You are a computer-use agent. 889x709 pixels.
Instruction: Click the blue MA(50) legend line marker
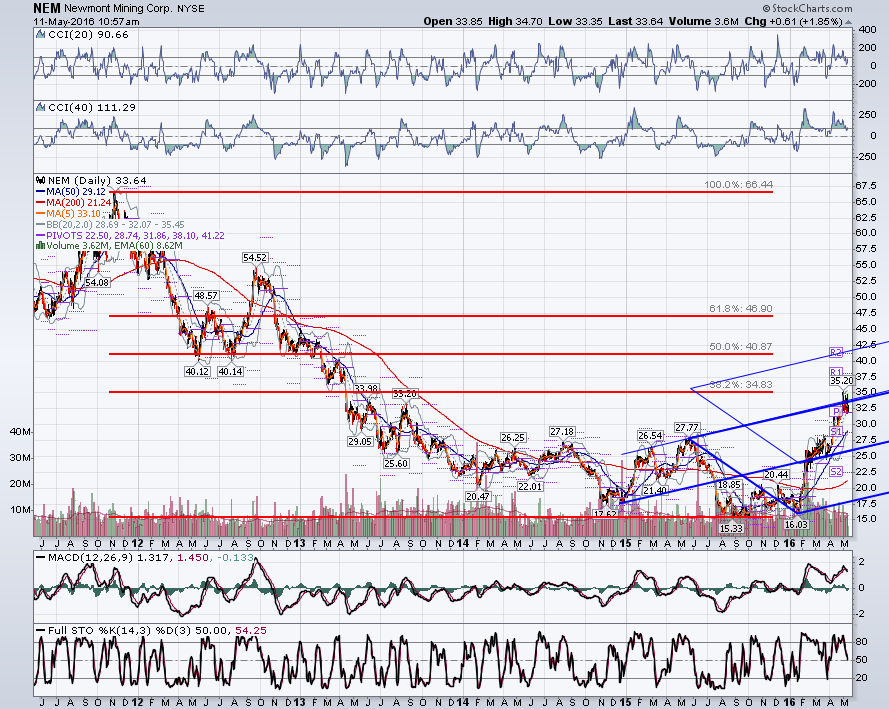pos(40,192)
